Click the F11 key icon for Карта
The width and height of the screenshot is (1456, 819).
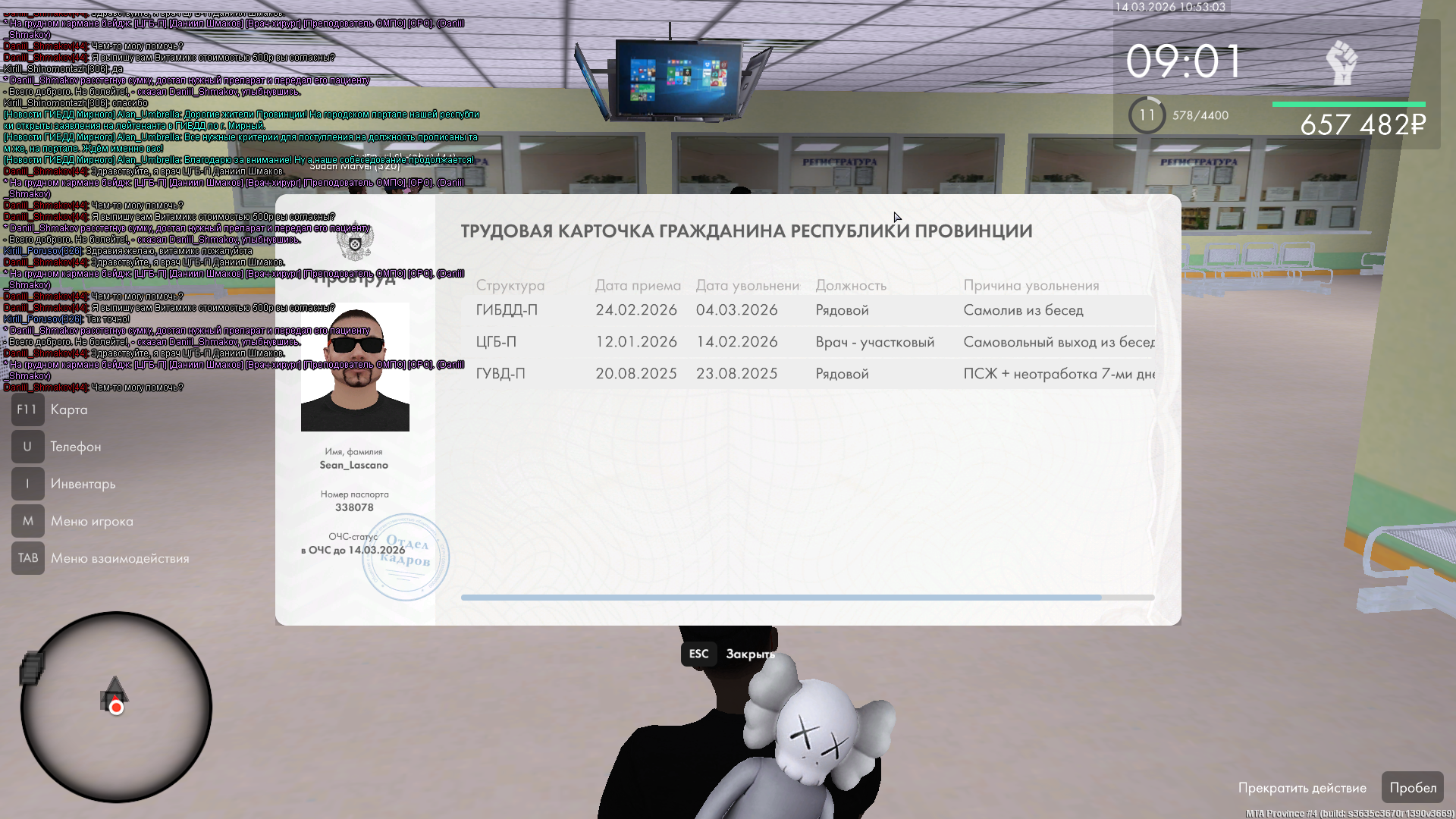click(27, 409)
